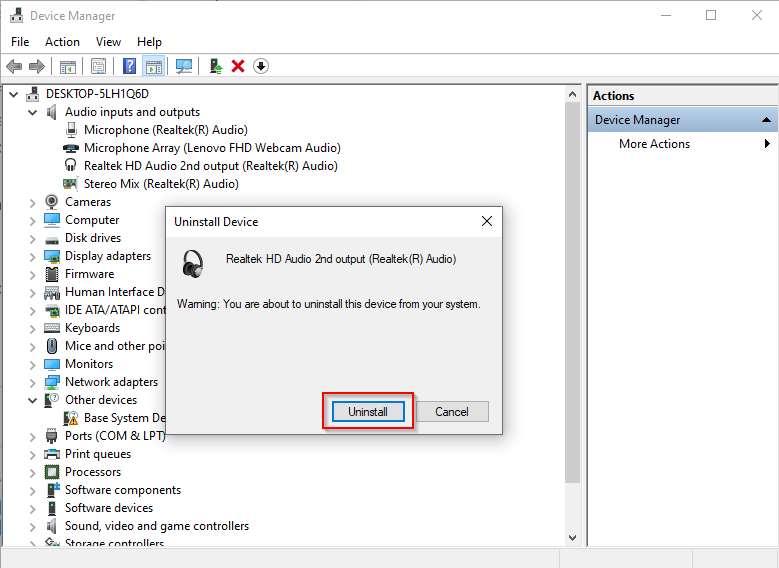The height and width of the screenshot is (568, 779).
Task: Click More Actions in the Actions pane
Action: tap(654, 144)
